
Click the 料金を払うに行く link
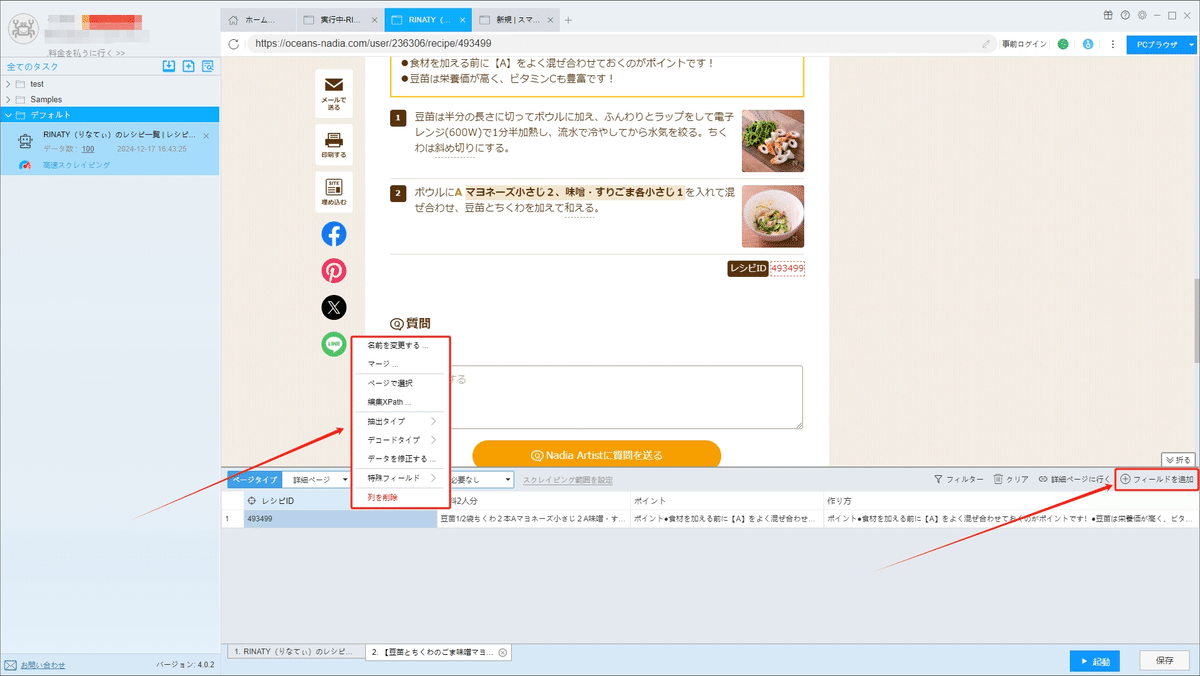tap(87, 52)
